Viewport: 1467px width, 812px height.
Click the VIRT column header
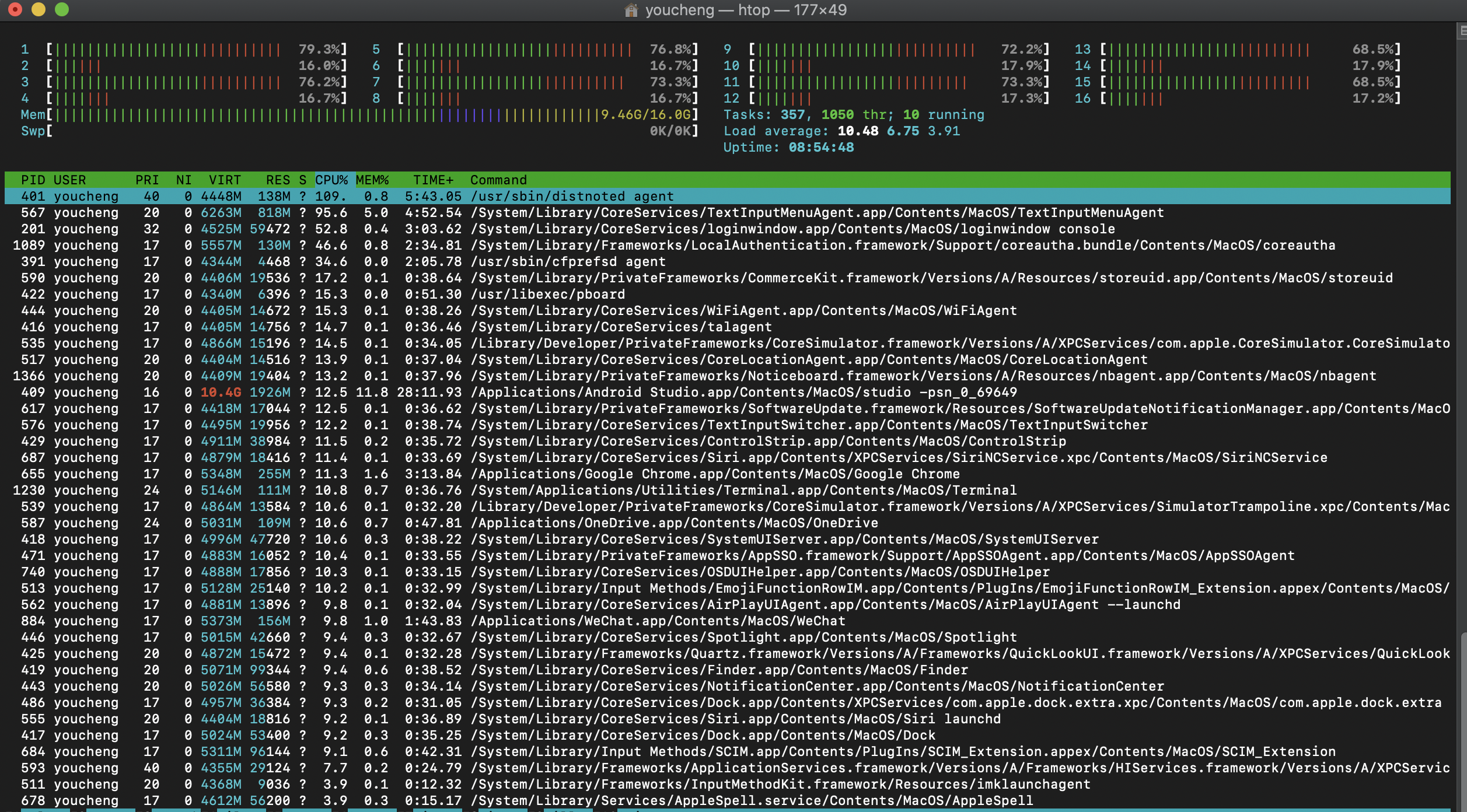click(225, 180)
